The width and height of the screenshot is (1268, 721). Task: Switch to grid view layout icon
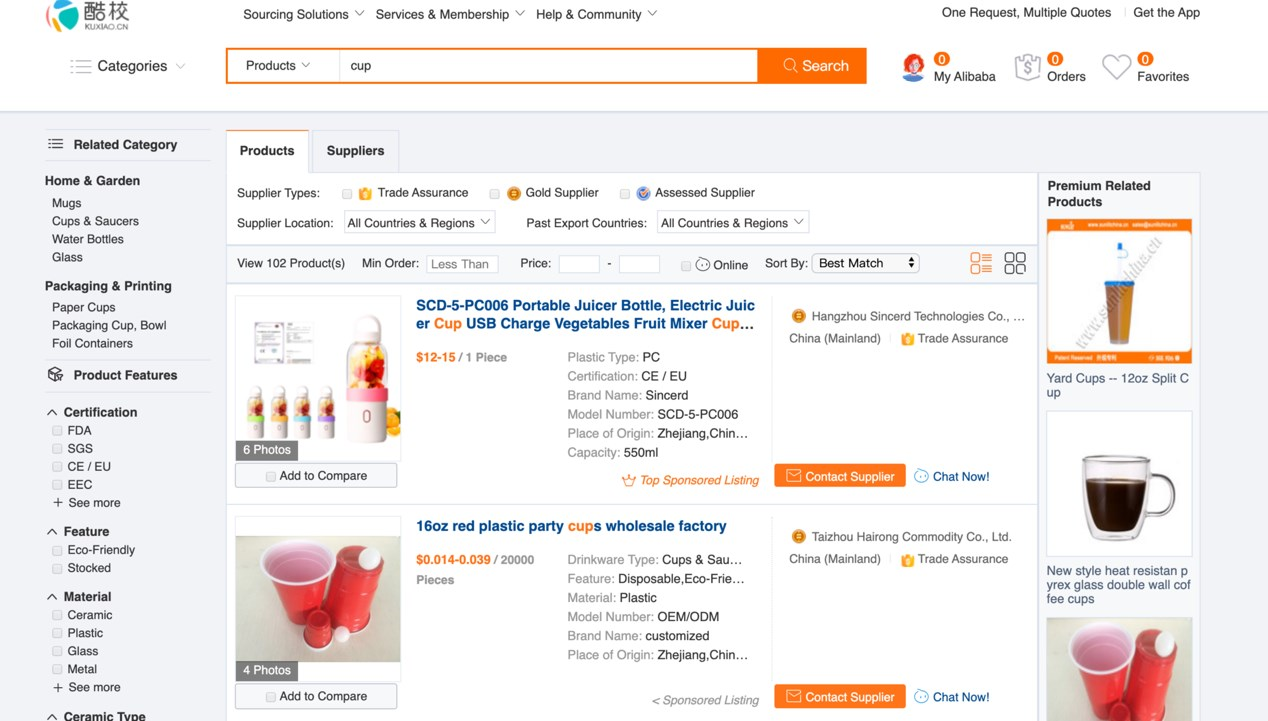(x=1015, y=263)
